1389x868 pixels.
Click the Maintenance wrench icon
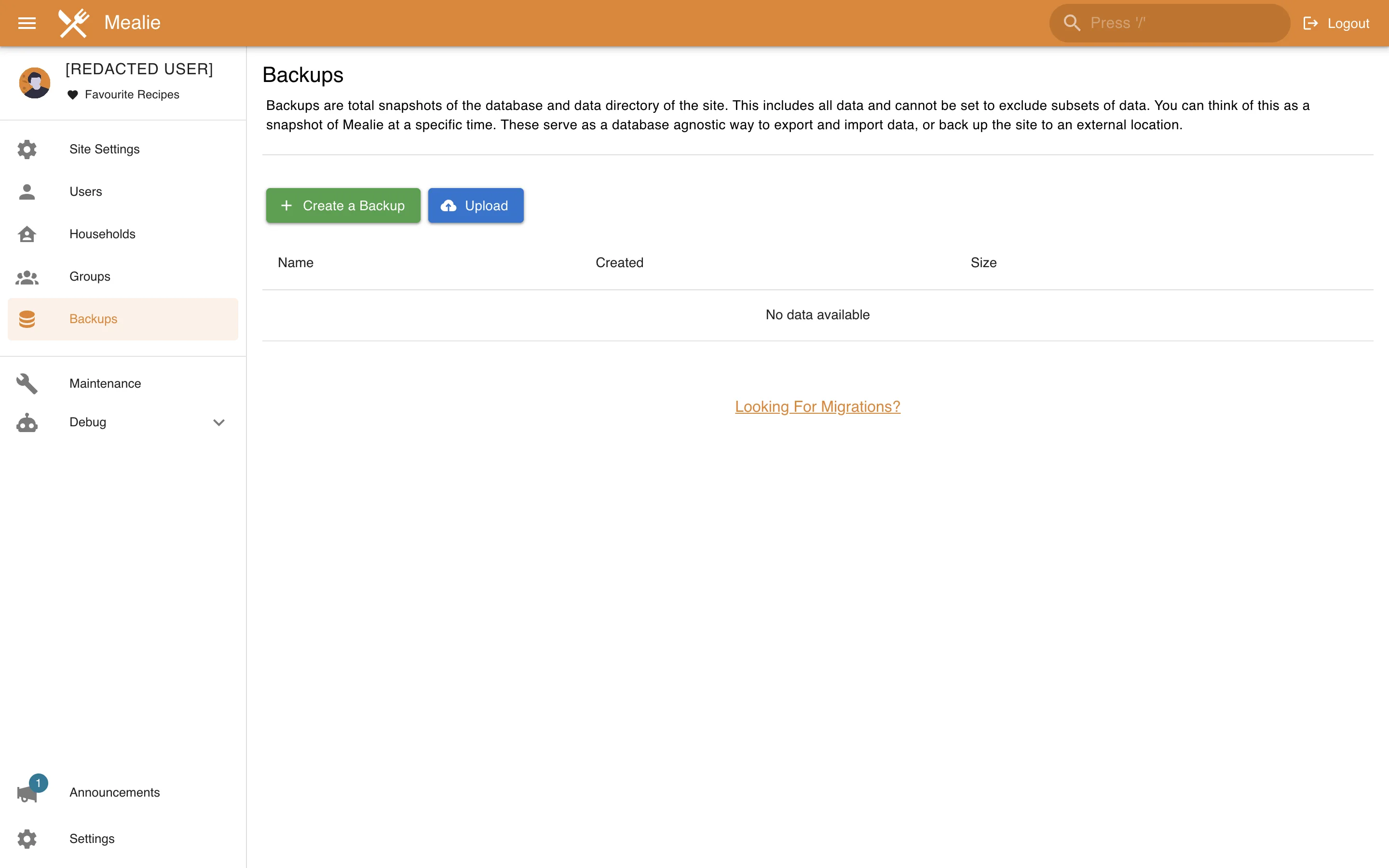point(27,383)
